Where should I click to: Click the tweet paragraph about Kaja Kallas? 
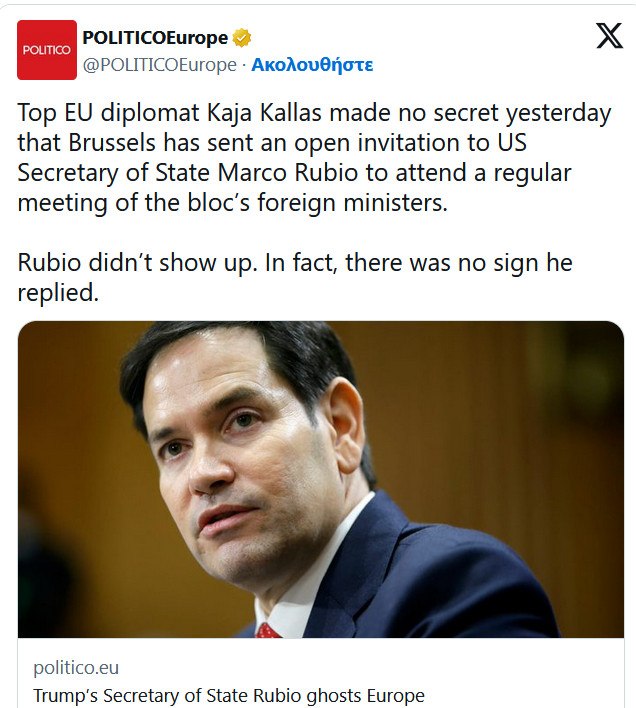pos(314,157)
